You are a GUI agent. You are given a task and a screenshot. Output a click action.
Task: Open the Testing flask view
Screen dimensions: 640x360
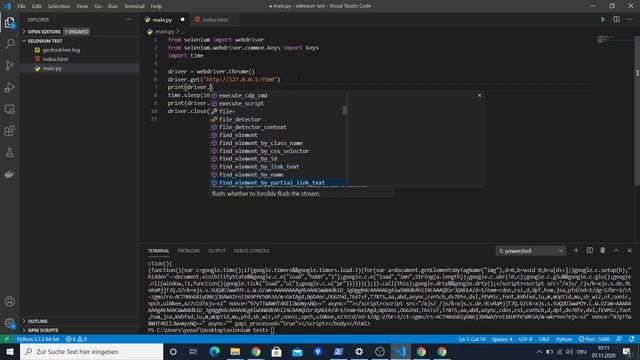9,153
